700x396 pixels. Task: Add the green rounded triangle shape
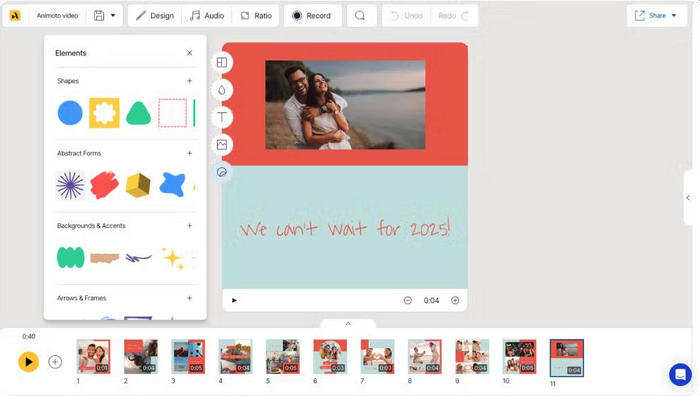(138, 113)
